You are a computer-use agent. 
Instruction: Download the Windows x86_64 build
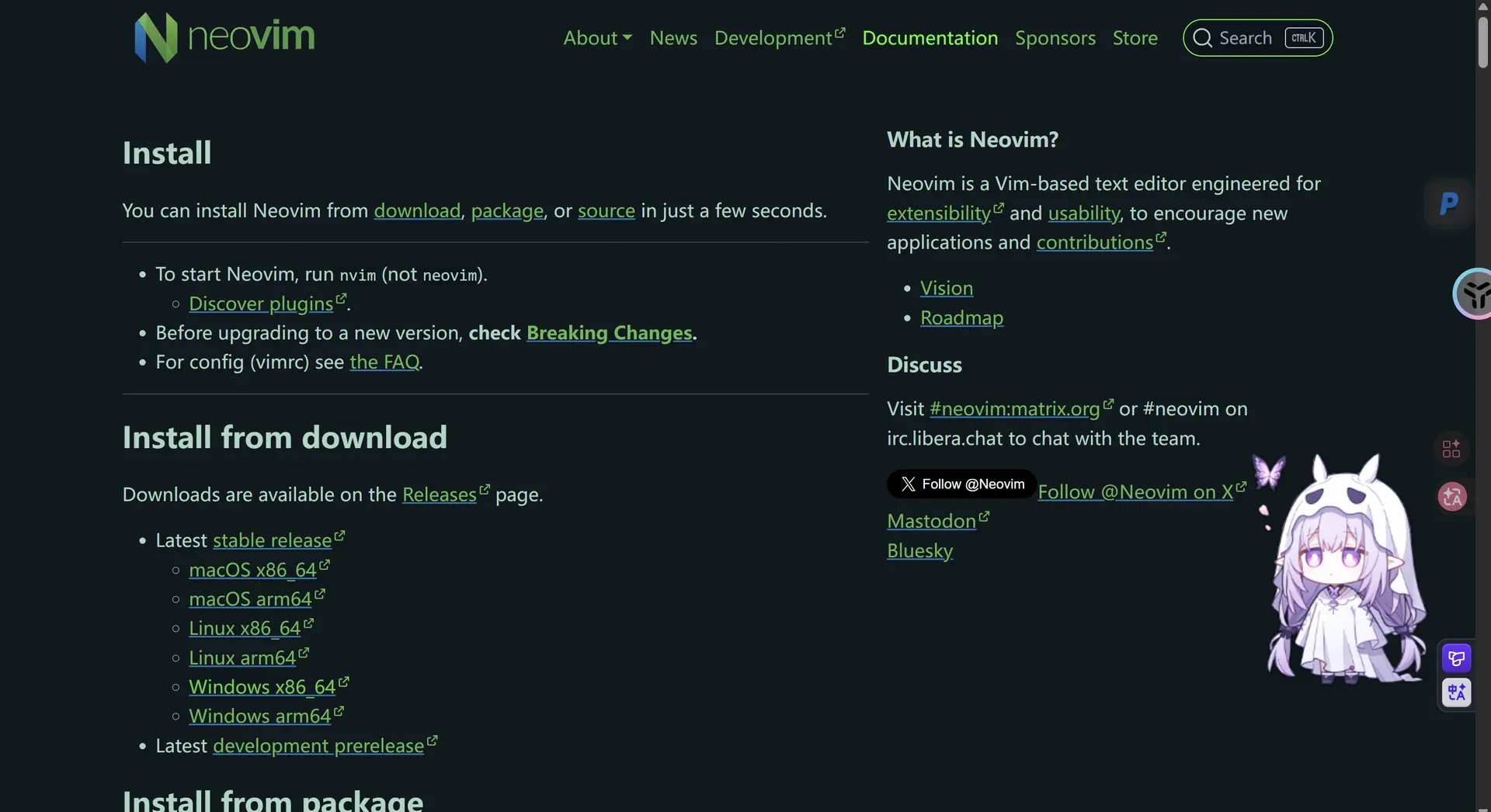click(269, 687)
